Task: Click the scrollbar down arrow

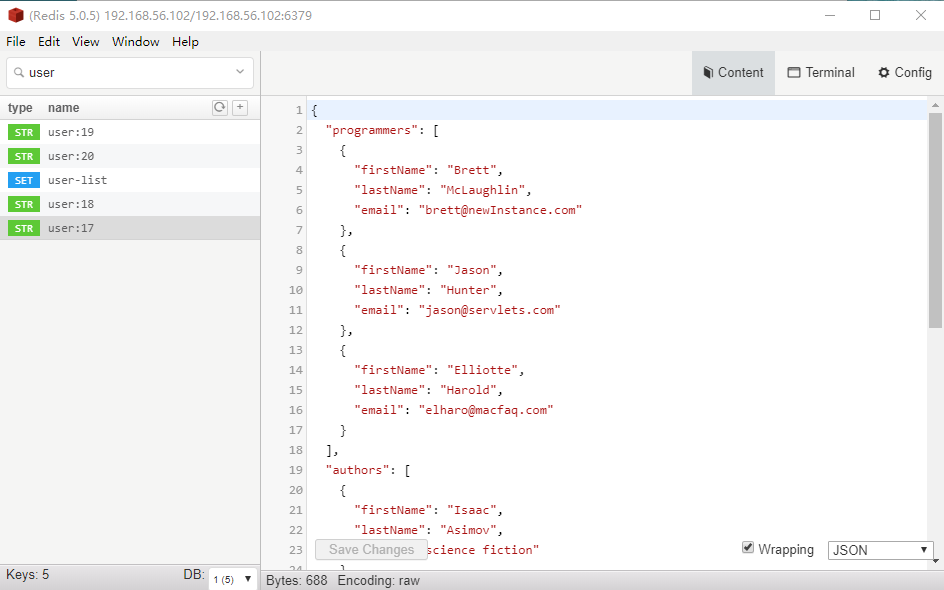Action: click(x=935, y=561)
